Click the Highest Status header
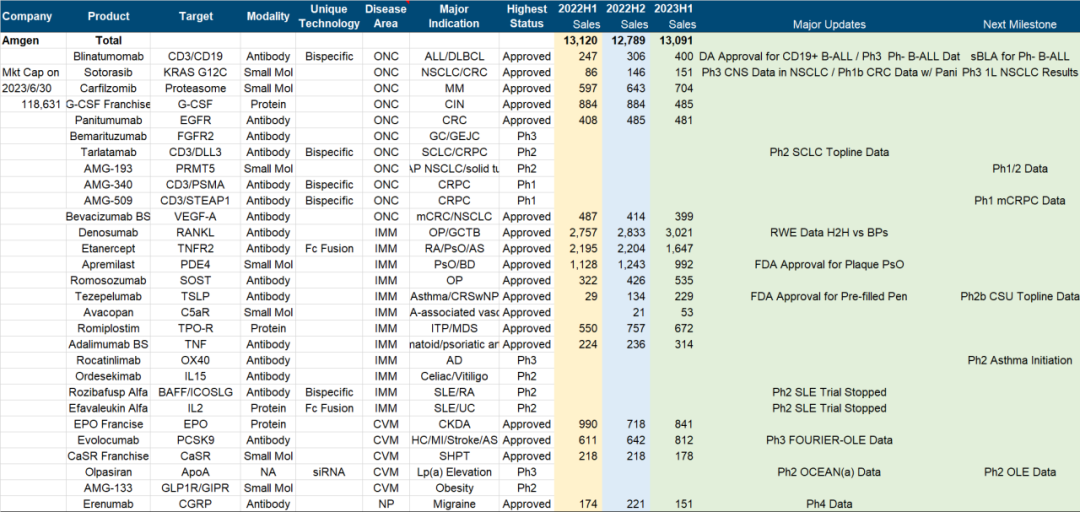 [x=527, y=16]
